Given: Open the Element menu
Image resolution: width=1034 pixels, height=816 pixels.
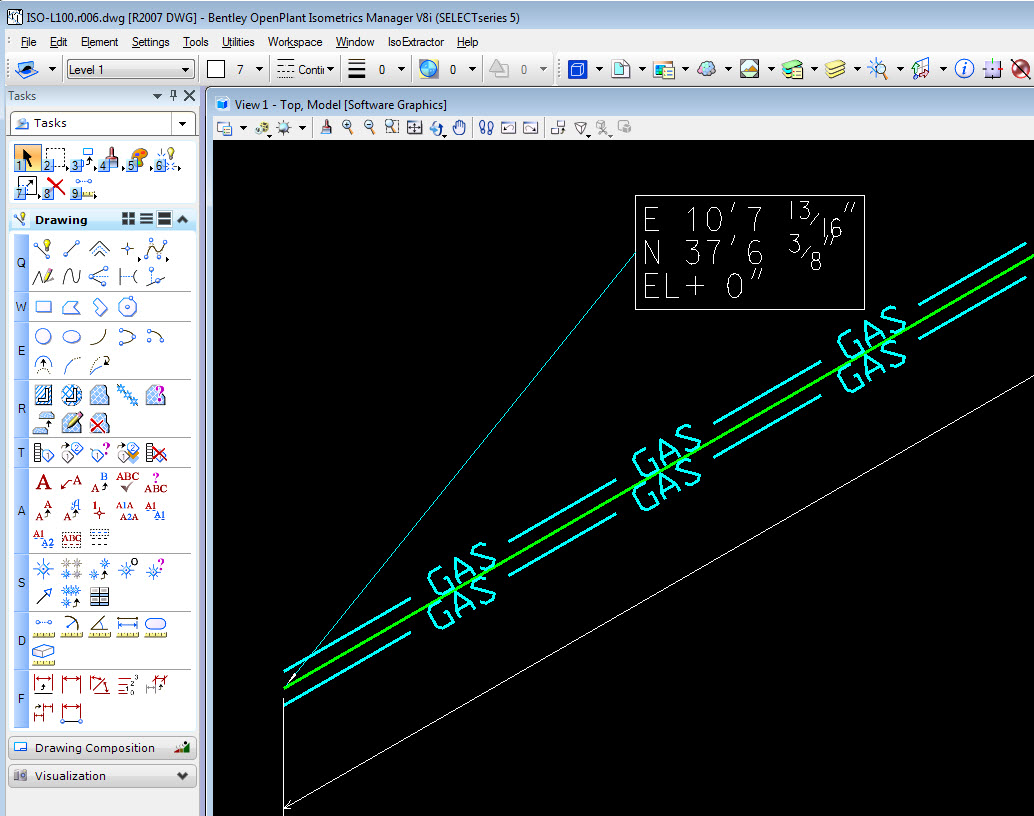Looking at the screenshot, I should (x=100, y=42).
